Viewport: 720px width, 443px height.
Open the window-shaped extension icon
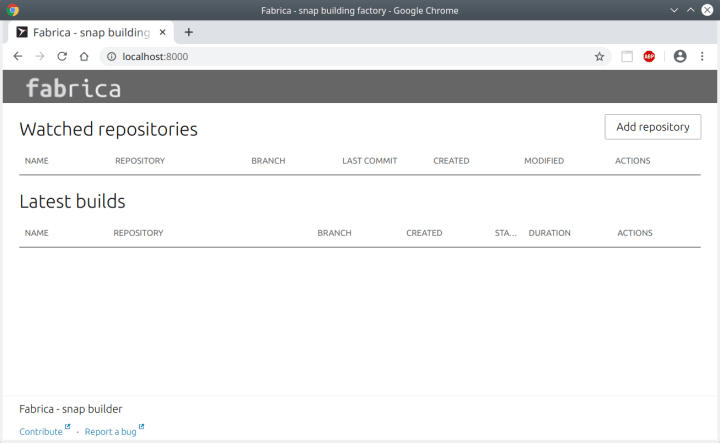click(627, 56)
